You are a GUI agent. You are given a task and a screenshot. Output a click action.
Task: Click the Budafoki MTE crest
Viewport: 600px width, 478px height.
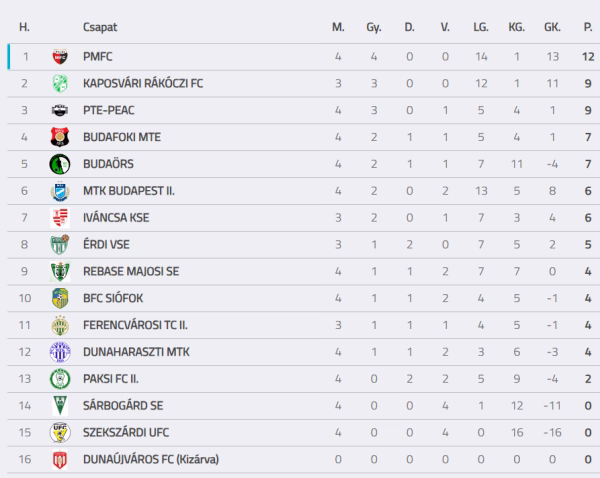pyautogui.click(x=60, y=137)
